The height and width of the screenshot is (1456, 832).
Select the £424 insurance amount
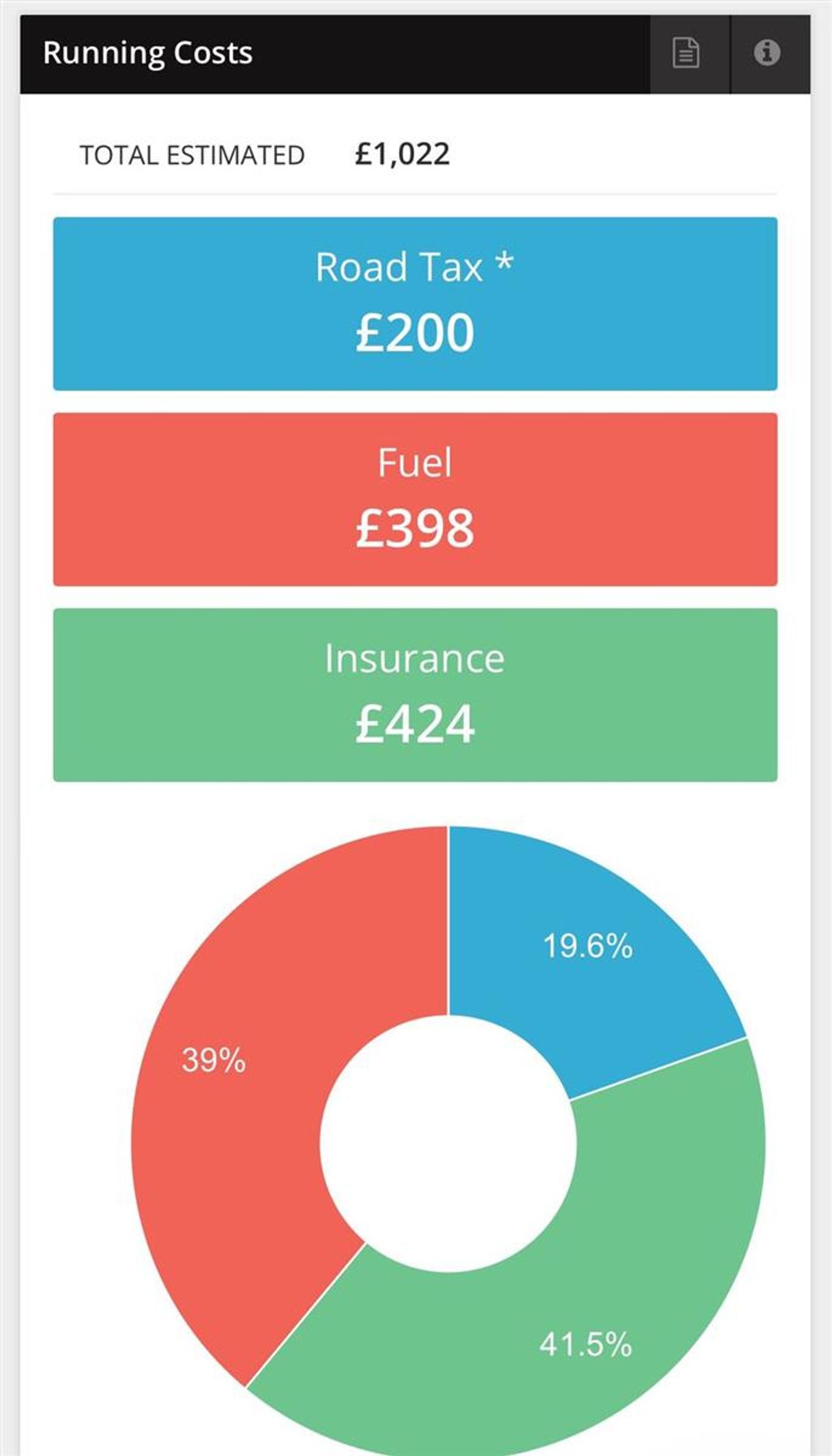coord(415,724)
